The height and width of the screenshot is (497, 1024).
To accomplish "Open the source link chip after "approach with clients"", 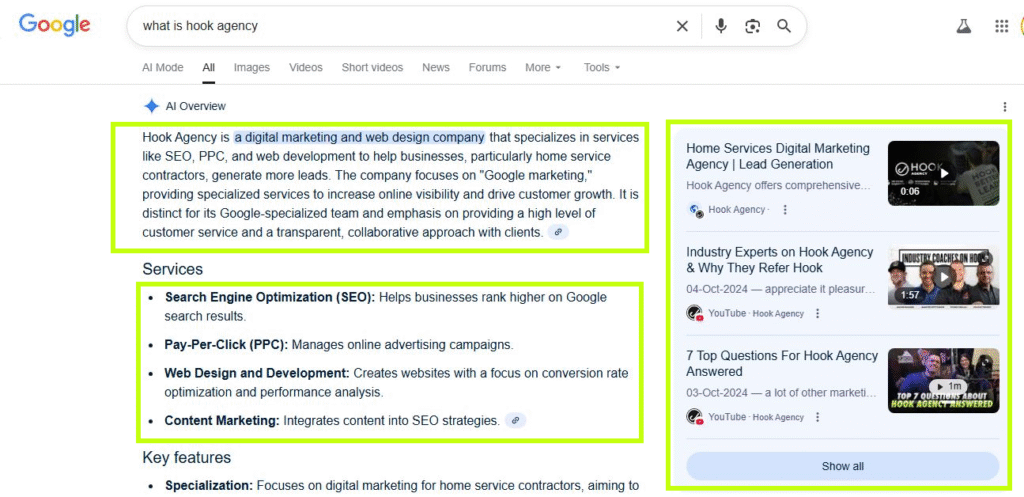I will coord(558,232).
